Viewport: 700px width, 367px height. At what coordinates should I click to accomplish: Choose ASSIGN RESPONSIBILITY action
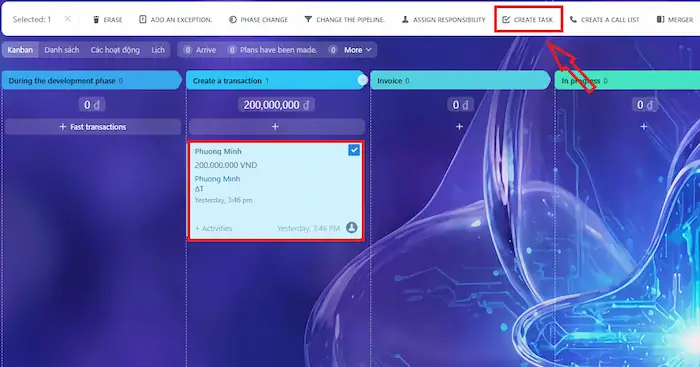pyautogui.click(x=449, y=20)
